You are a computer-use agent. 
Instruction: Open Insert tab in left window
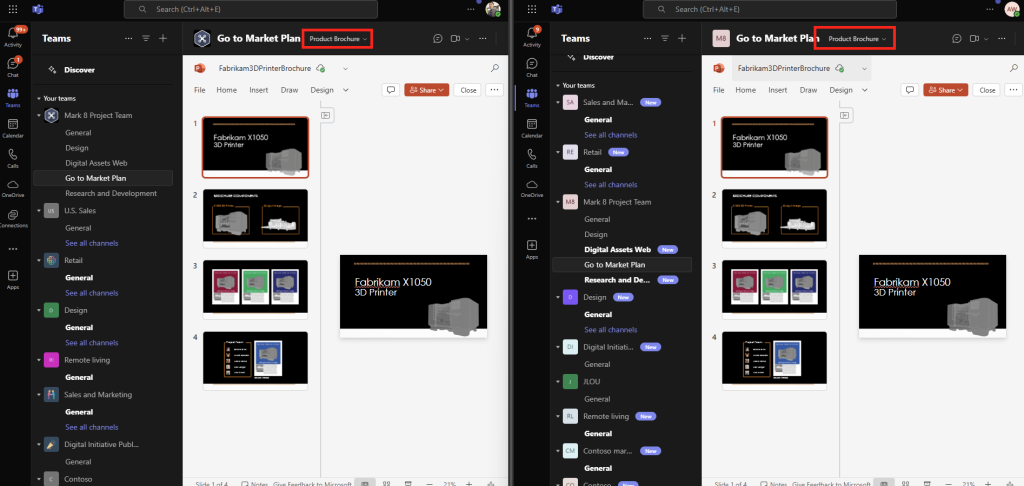259,90
